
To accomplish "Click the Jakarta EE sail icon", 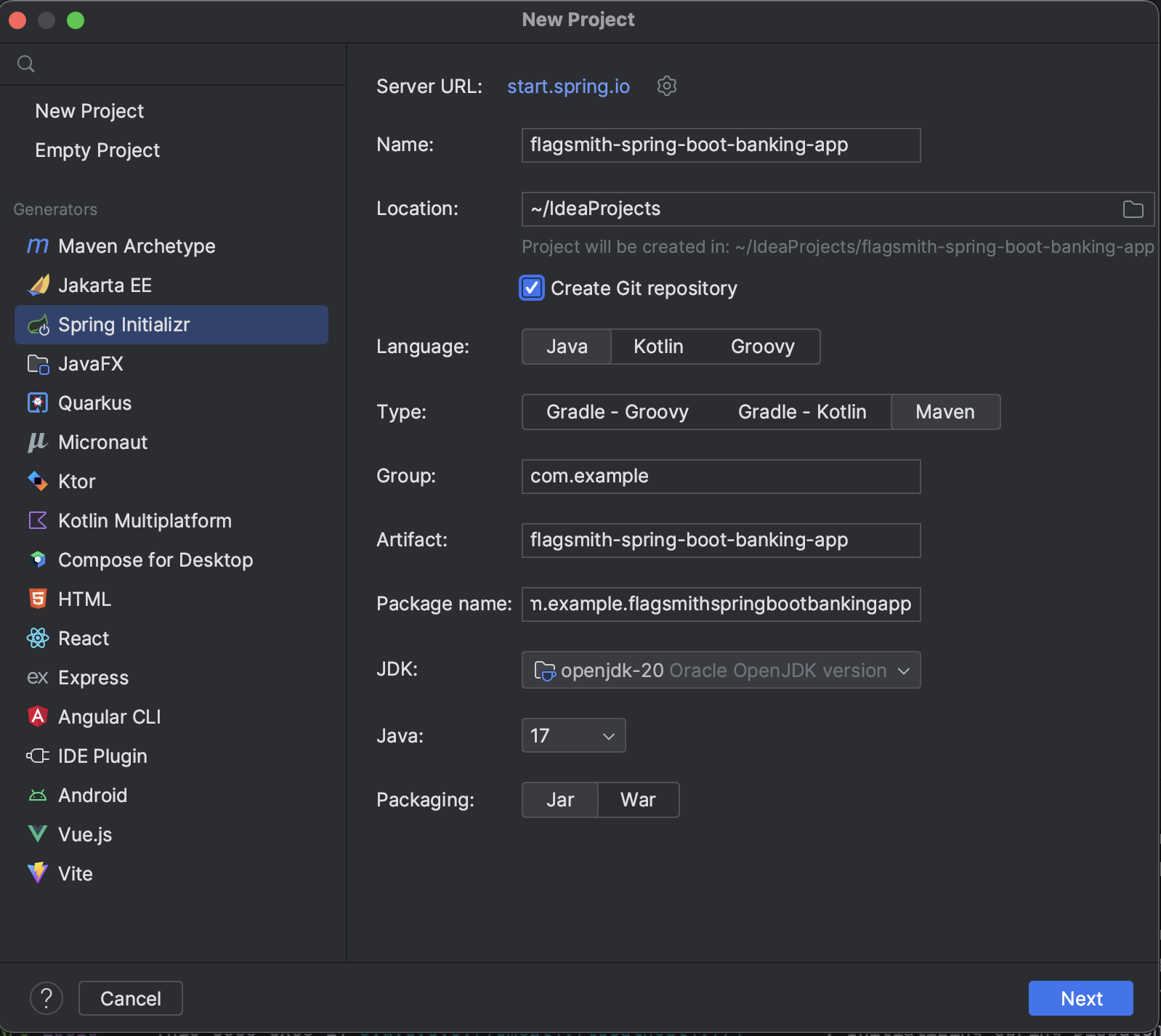I will pos(38,286).
